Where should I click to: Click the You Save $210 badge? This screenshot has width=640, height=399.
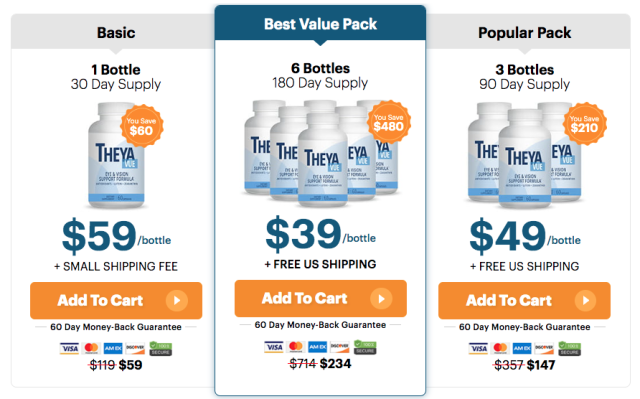pyautogui.click(x=584, y=124)
